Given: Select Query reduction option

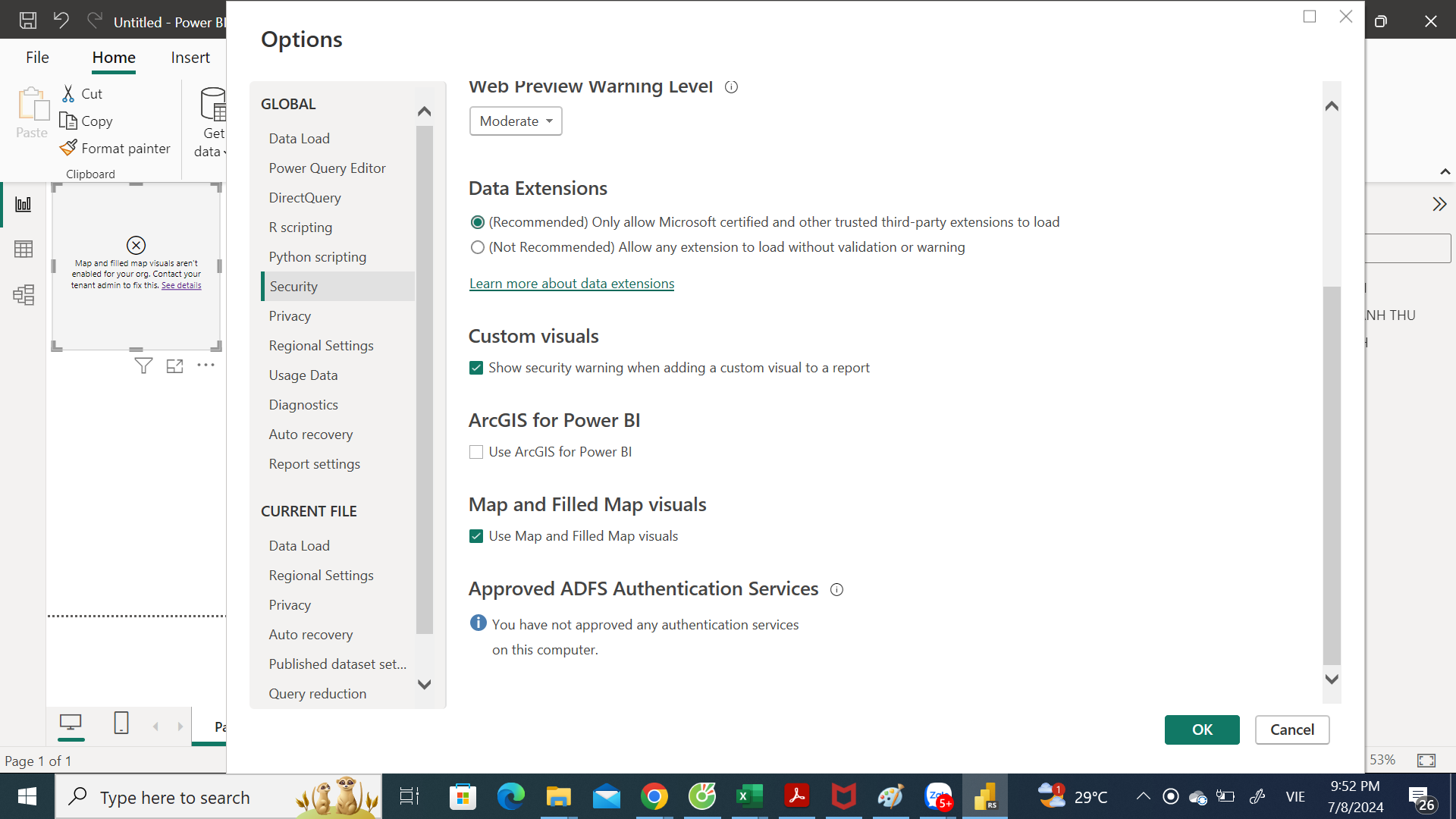Looking at the screenshot, I should click(317, 694).
